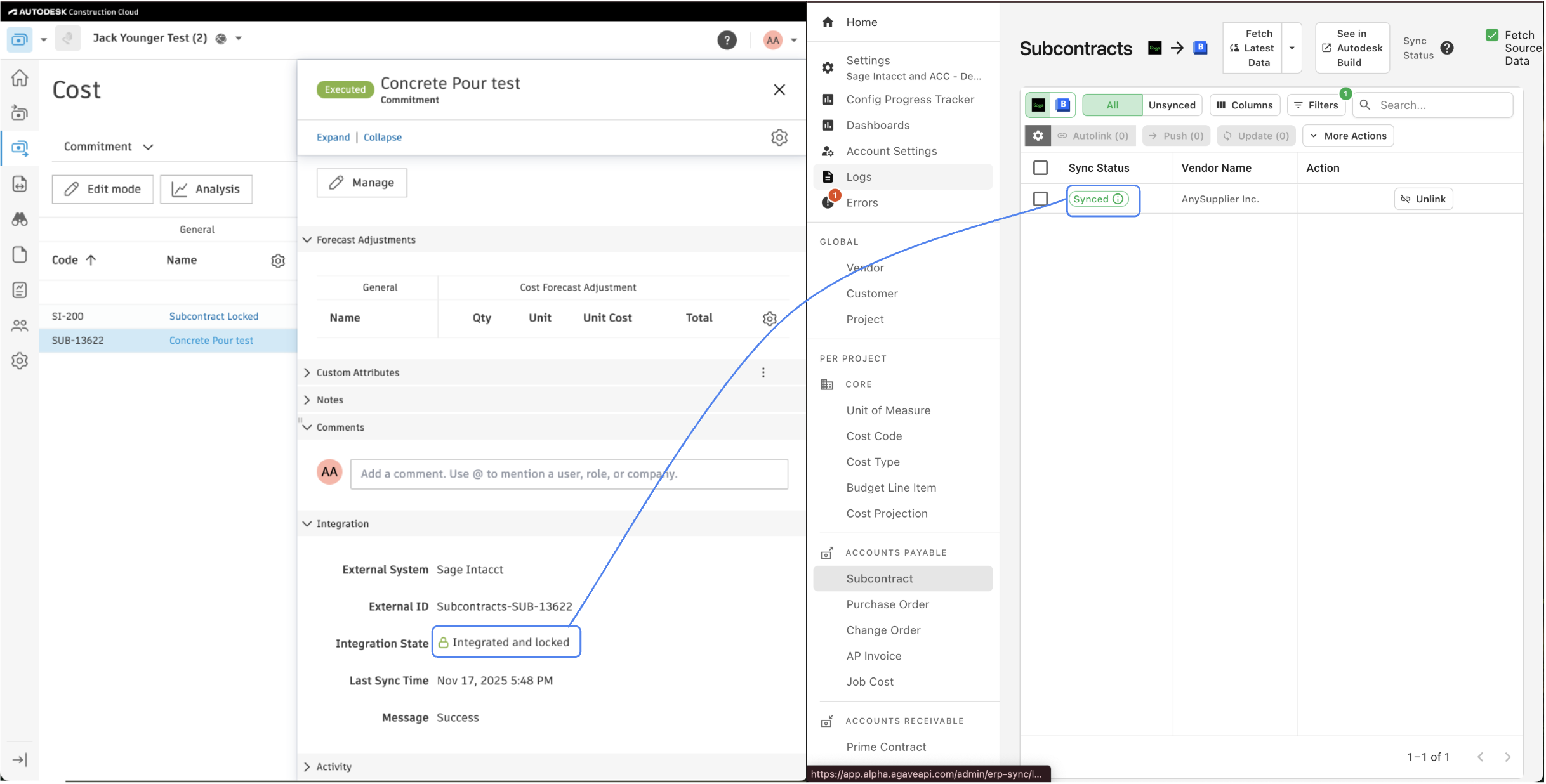This screenshot has width=1546, height=784.
Task: Open Purchase Order in Accounts Payable menu
Action: pos(887,604)
